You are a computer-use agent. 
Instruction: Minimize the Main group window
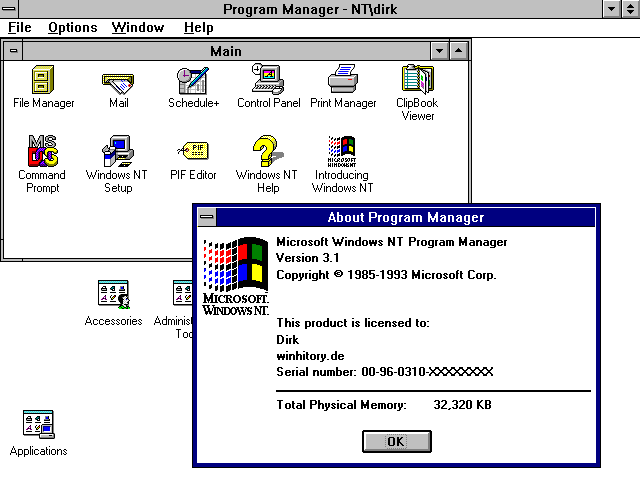coord(440,51)
